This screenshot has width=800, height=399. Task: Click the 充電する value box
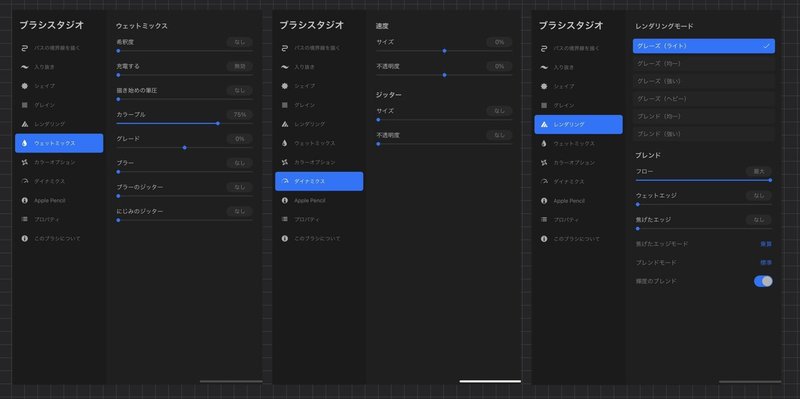[x=240, y=66]
